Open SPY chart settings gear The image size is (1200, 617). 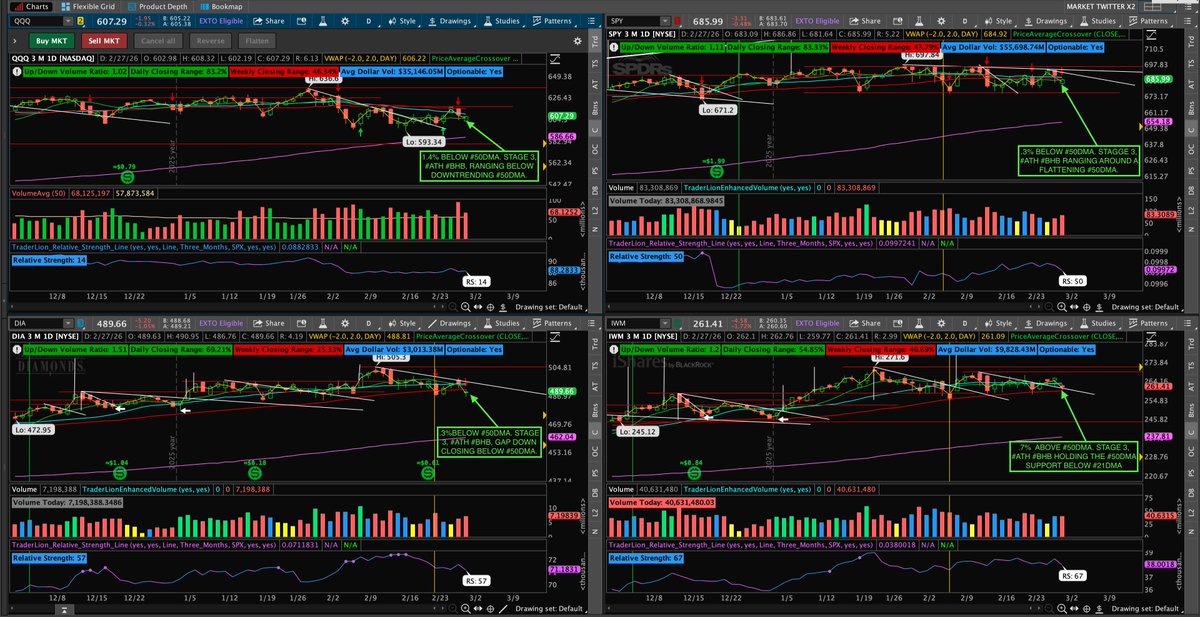(942, 21)
